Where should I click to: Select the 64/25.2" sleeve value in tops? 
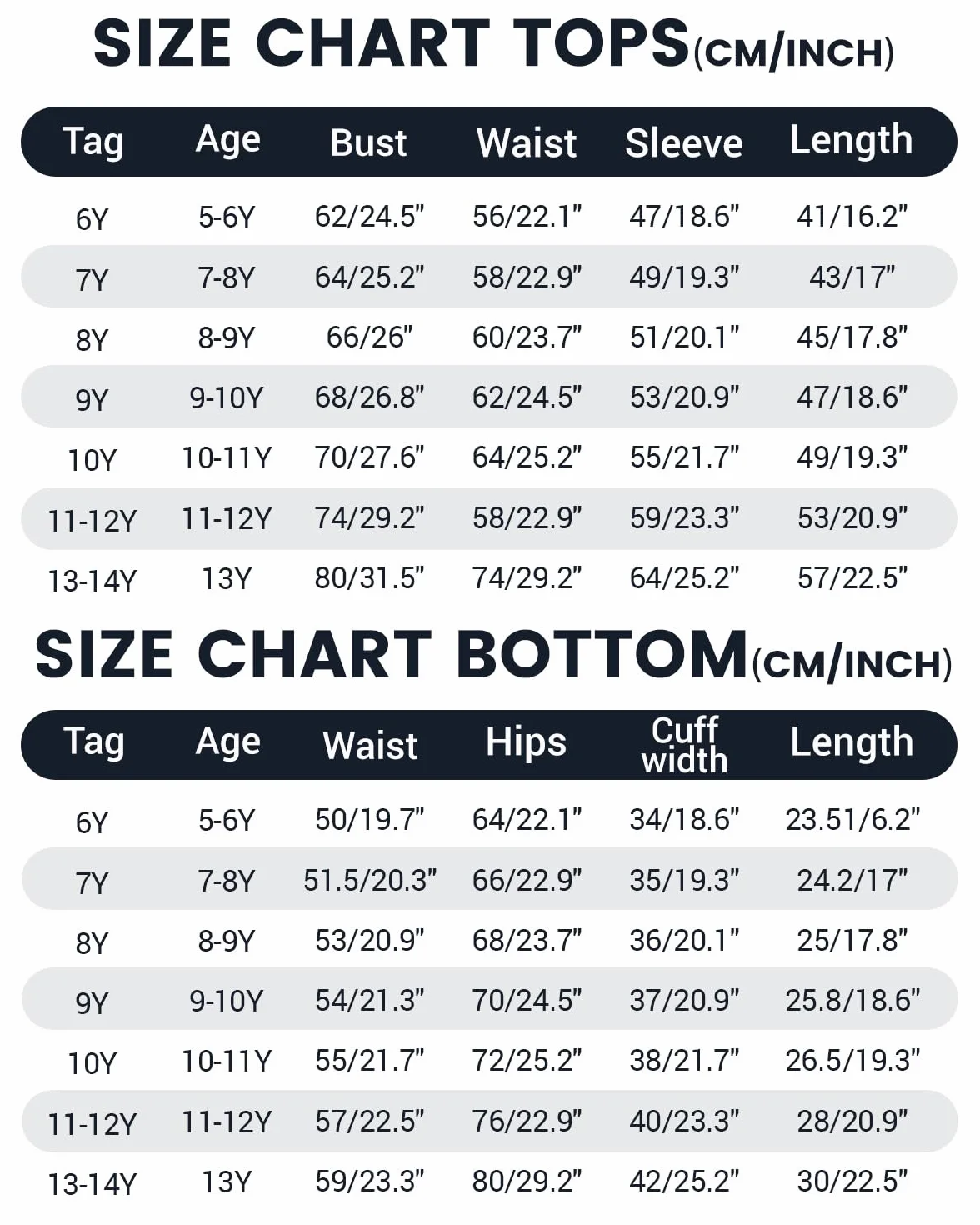coord(684,578)
